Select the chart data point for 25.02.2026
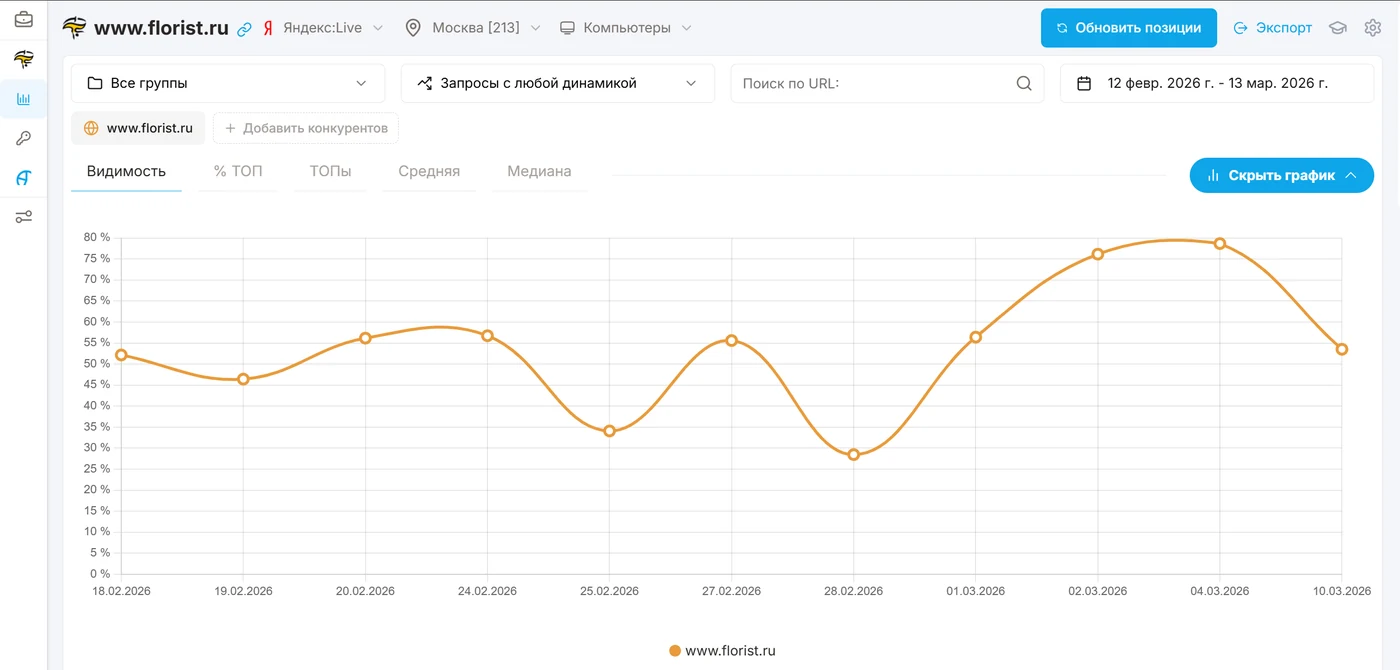Screen dimensions: 1400x670 pyautogui.click(x=609, y=431)
